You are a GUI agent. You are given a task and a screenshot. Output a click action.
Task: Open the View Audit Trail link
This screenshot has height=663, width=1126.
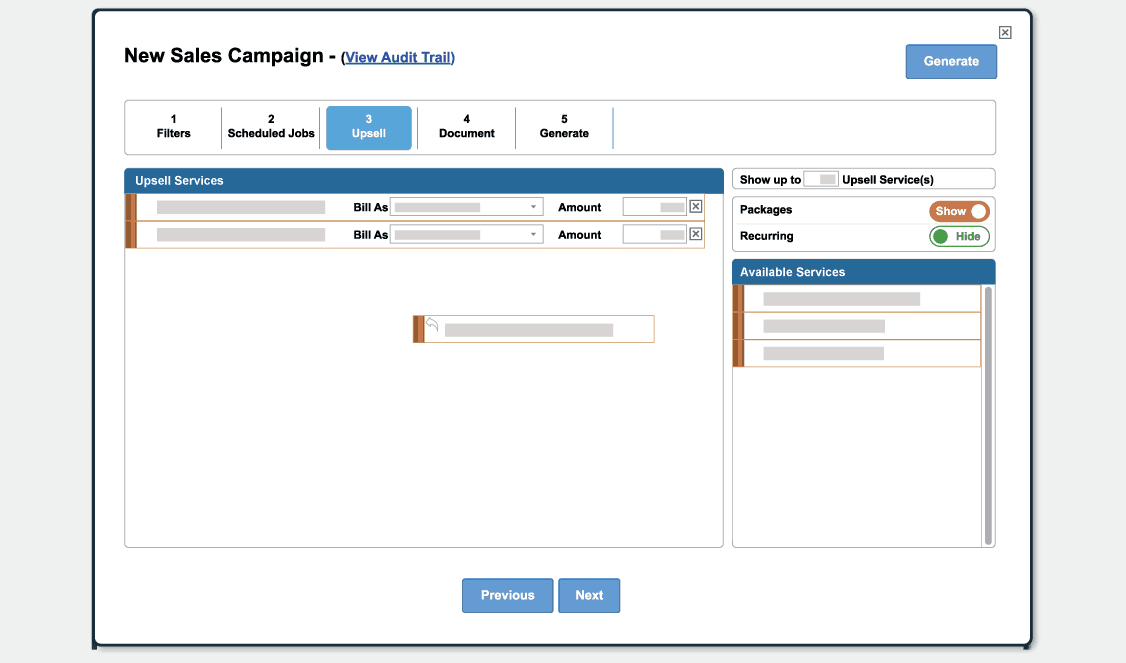click(399, 57)
